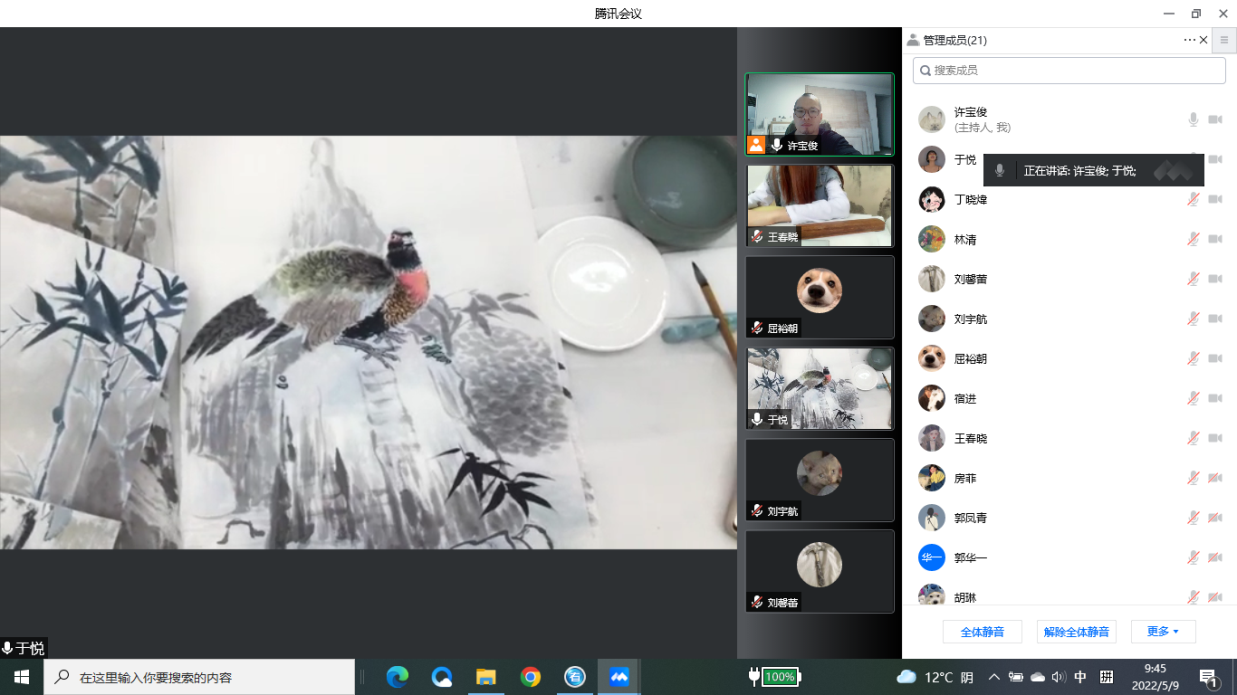
Task: Click the orange host icon on 许宝俊's tile
Action: coord(756,145)
